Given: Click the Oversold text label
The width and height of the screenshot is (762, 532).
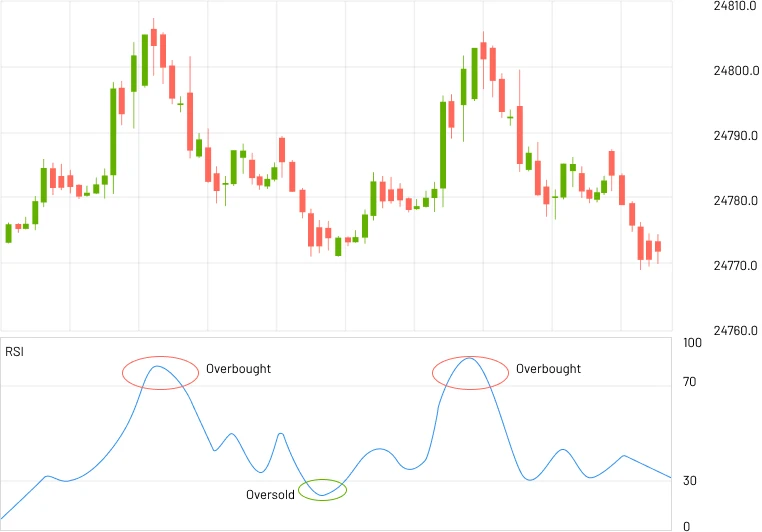Looking at the screenshot, I should click(x=270, y=495).
